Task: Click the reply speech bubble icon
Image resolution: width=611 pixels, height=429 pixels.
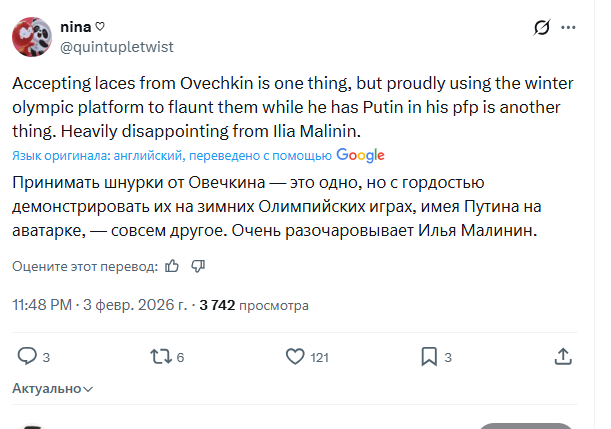Action: [27, 356]
